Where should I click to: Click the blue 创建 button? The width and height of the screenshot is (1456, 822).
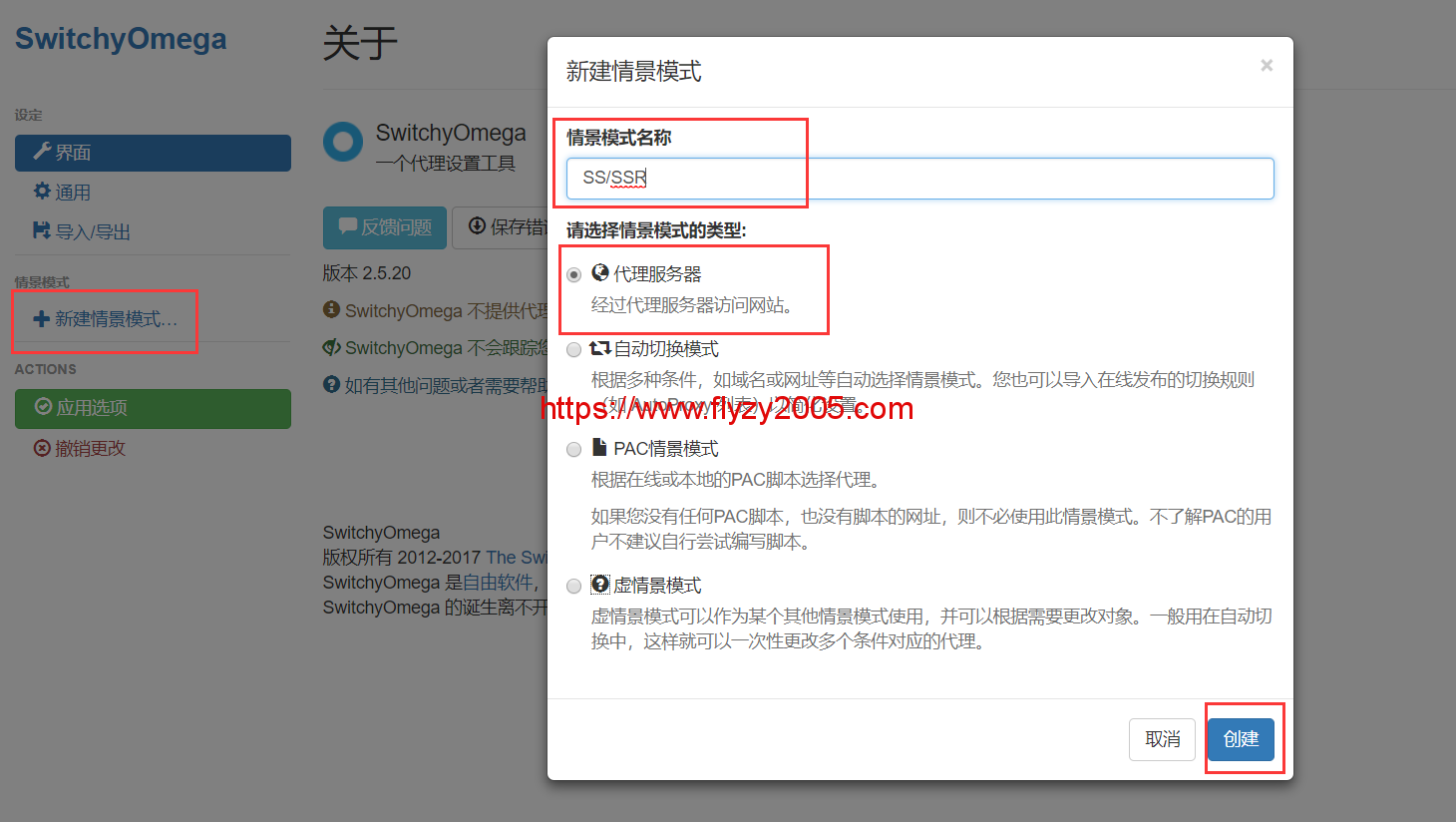tap(1242, 739)
